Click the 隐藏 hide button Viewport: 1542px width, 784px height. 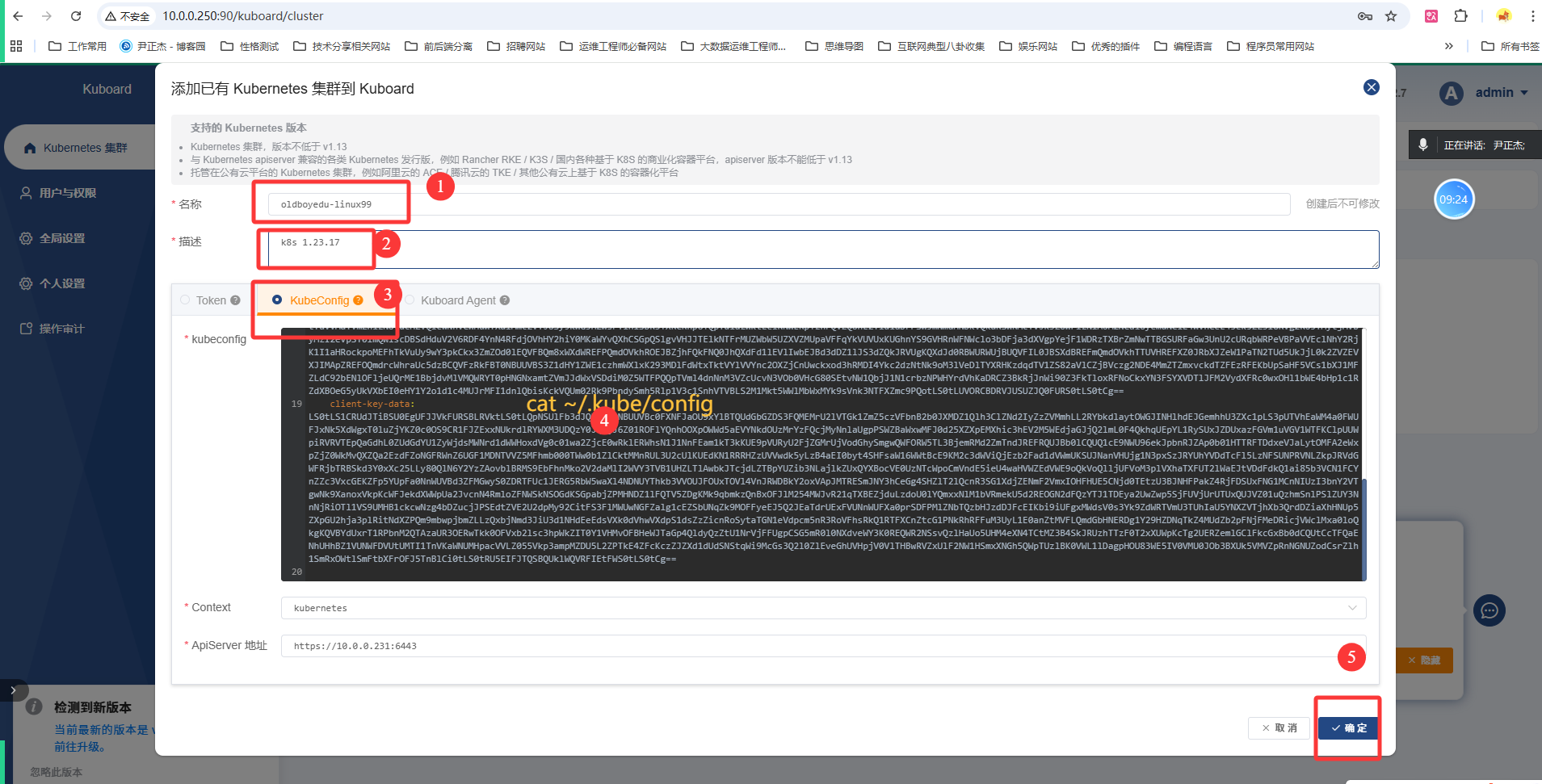(x=1424, y=660)
